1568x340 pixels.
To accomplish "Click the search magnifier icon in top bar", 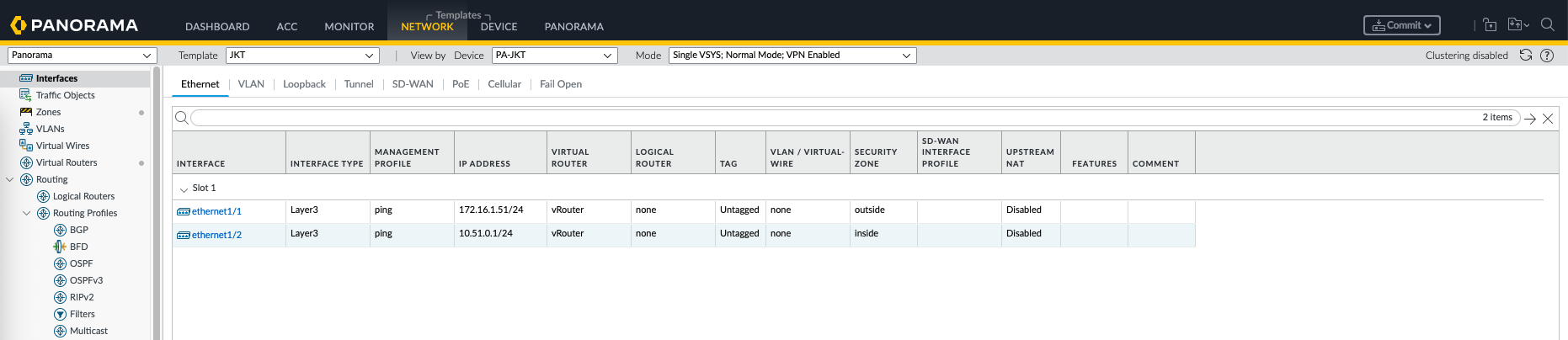I will (1547, 24).
